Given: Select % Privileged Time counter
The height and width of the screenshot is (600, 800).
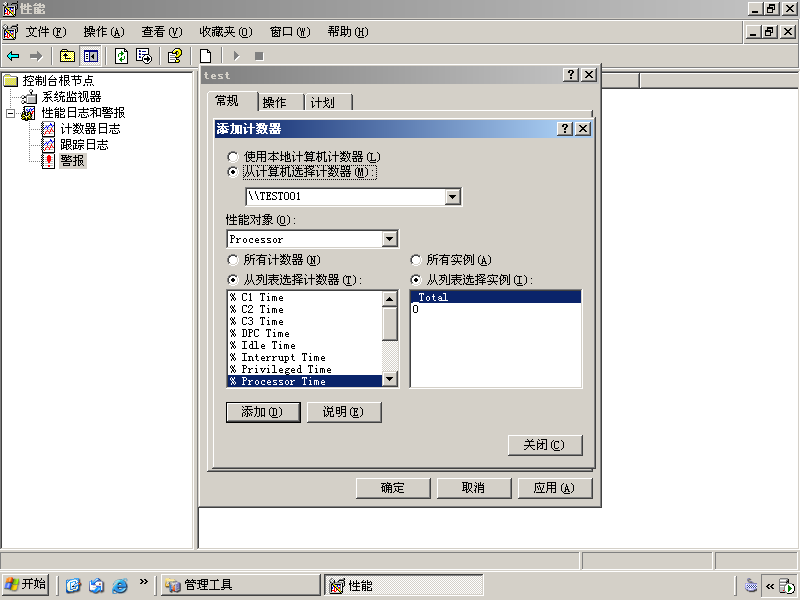Looking at the screenshot, I should (x=305, y=369).
